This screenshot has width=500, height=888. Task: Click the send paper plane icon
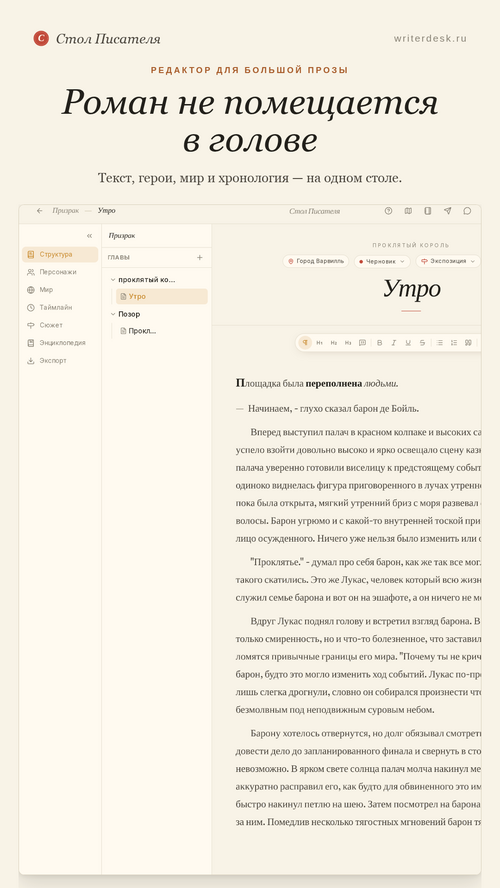coord(447,211)
